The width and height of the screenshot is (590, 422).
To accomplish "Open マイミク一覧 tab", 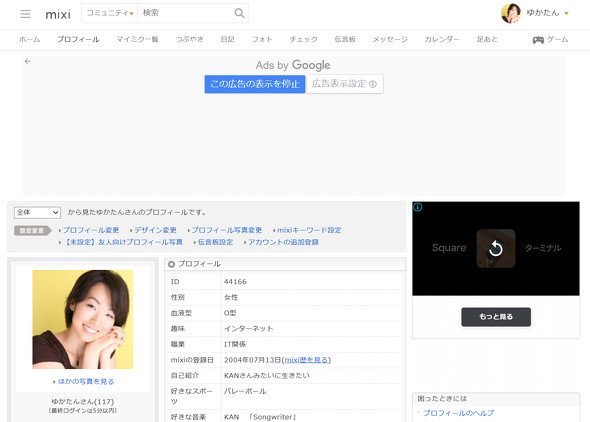I will pos(137,39).
